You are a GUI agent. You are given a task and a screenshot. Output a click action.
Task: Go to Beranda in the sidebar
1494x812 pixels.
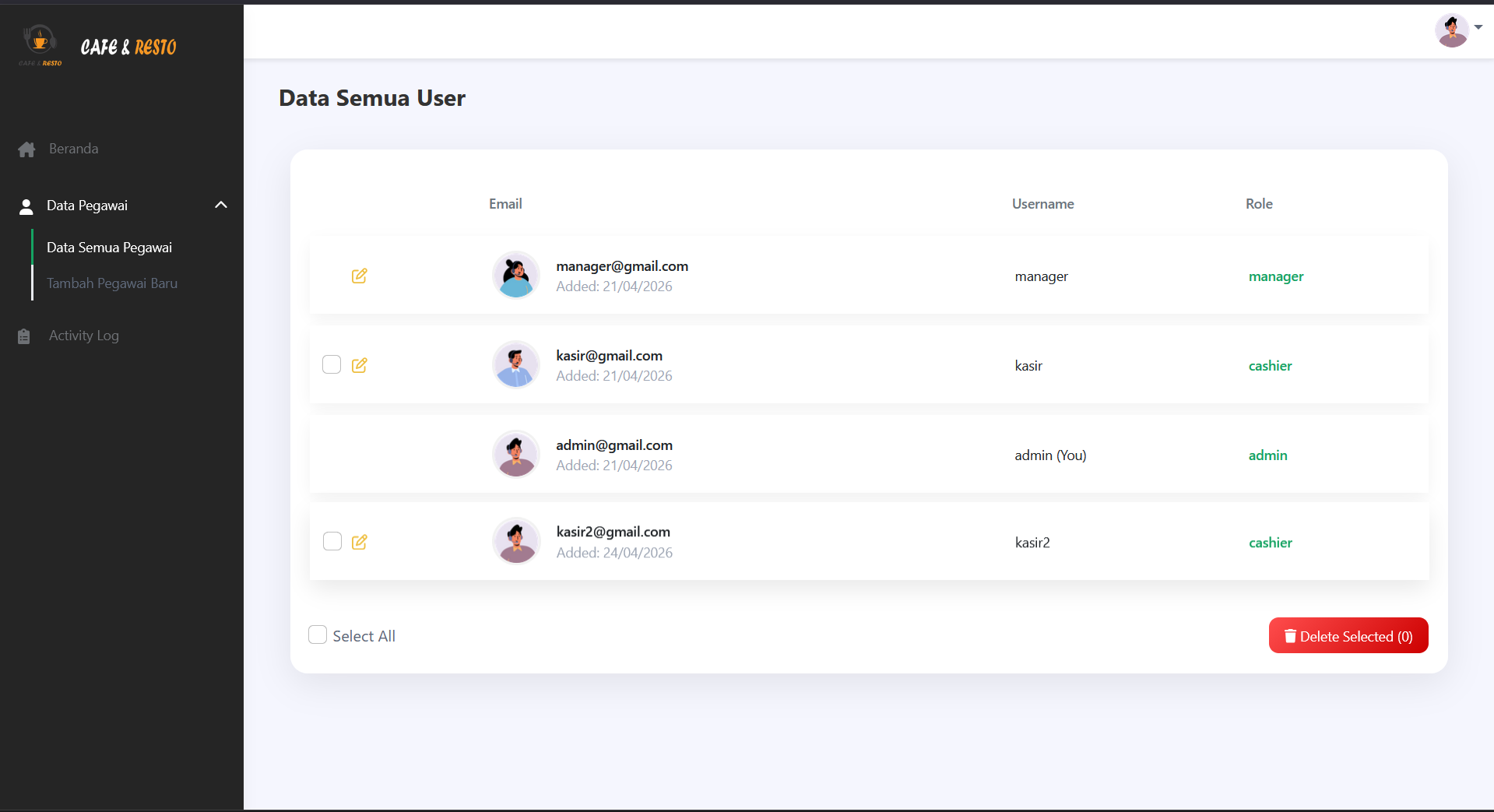[x=74, y=149]
